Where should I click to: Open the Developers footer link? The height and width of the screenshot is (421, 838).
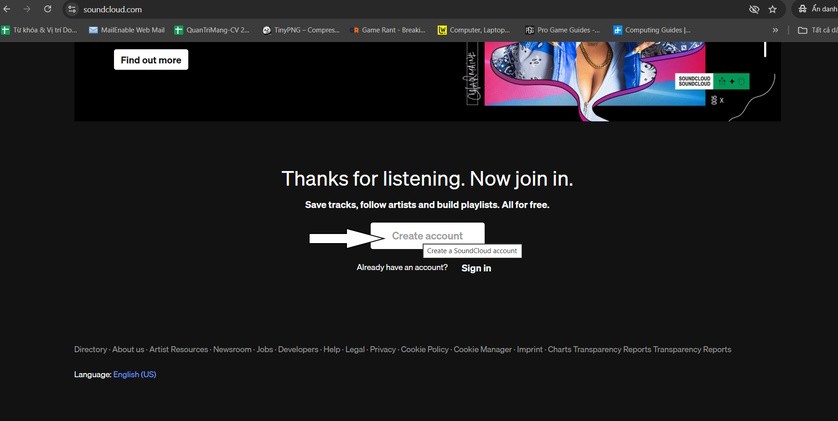pyautogui.click(x=298, y=349)
